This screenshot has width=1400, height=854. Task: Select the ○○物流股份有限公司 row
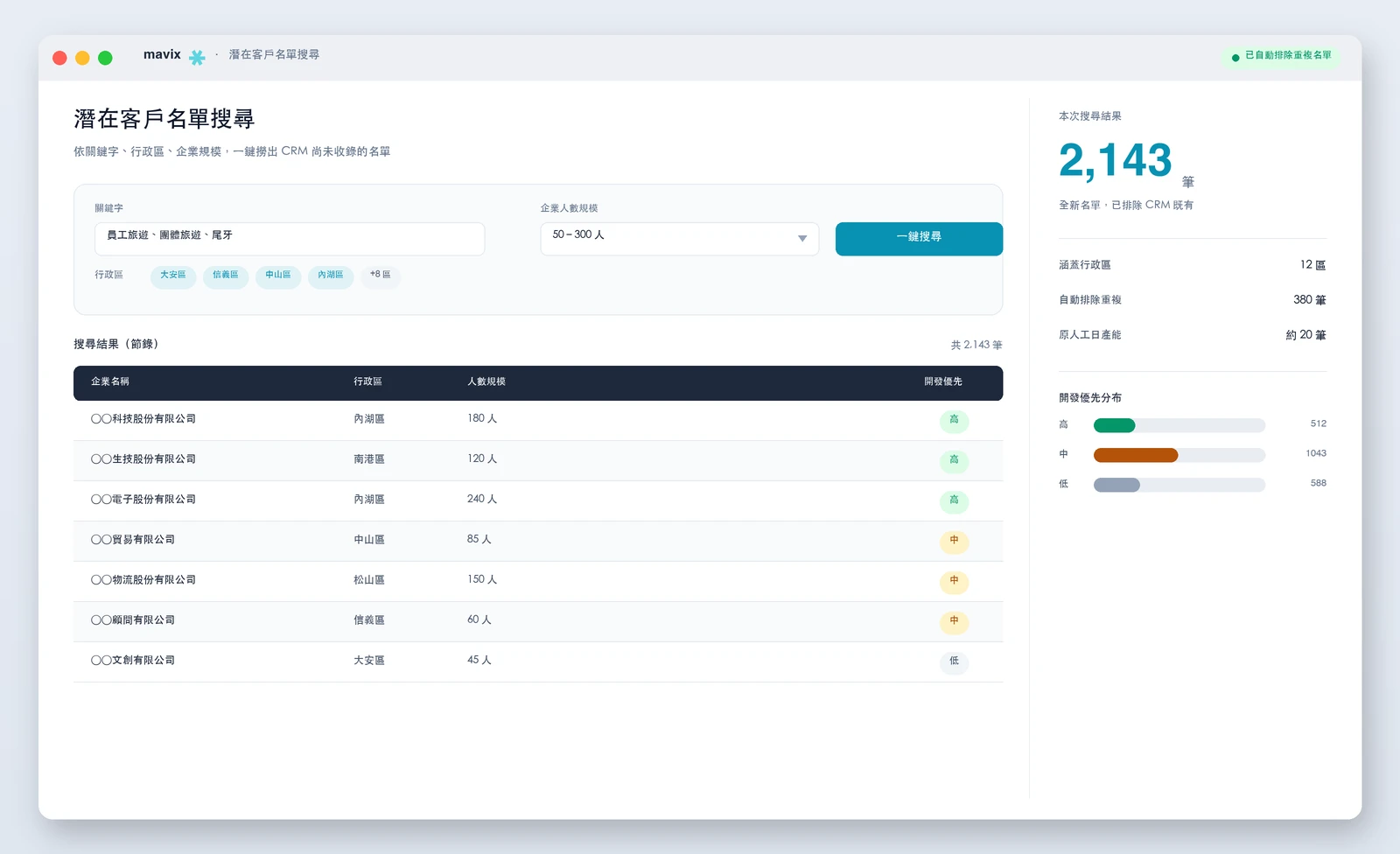click(538, 581)
